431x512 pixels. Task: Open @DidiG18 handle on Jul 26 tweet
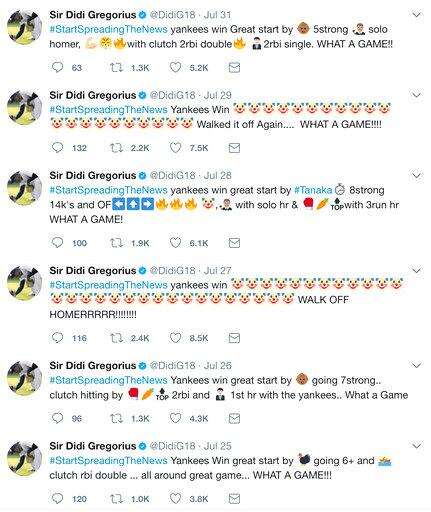pyautogui.click(x=172, y=365)
